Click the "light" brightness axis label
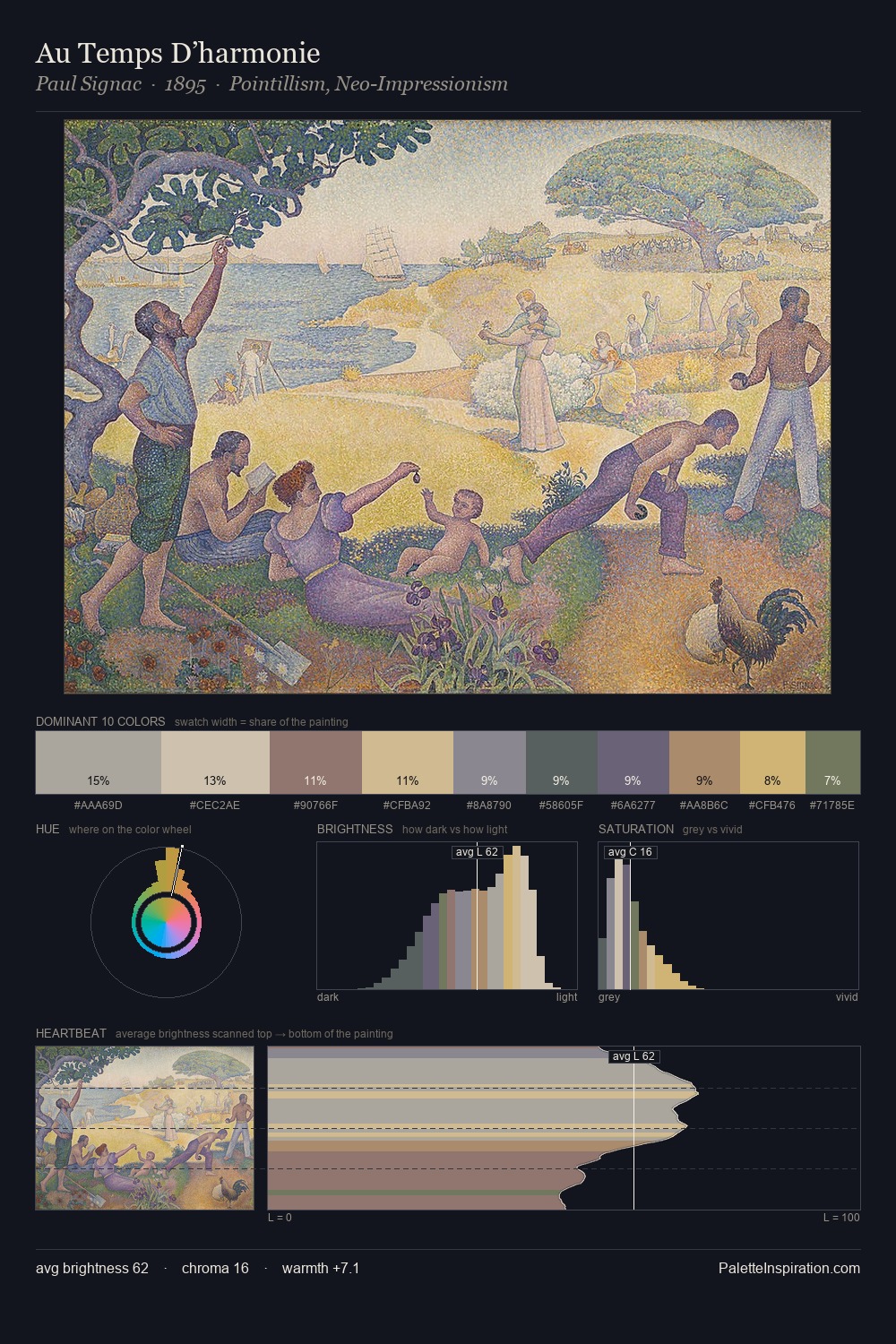 (567, 997)
